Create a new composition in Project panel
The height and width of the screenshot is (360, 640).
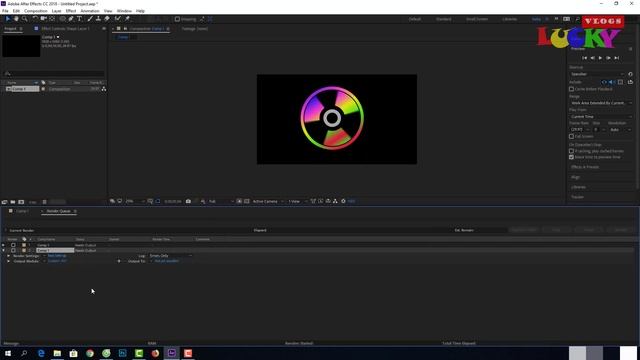click(x=21, y=202)
